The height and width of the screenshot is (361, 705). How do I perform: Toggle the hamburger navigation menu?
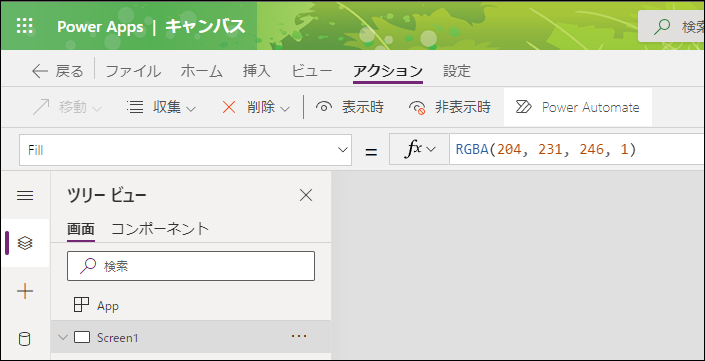click(25, 196)
